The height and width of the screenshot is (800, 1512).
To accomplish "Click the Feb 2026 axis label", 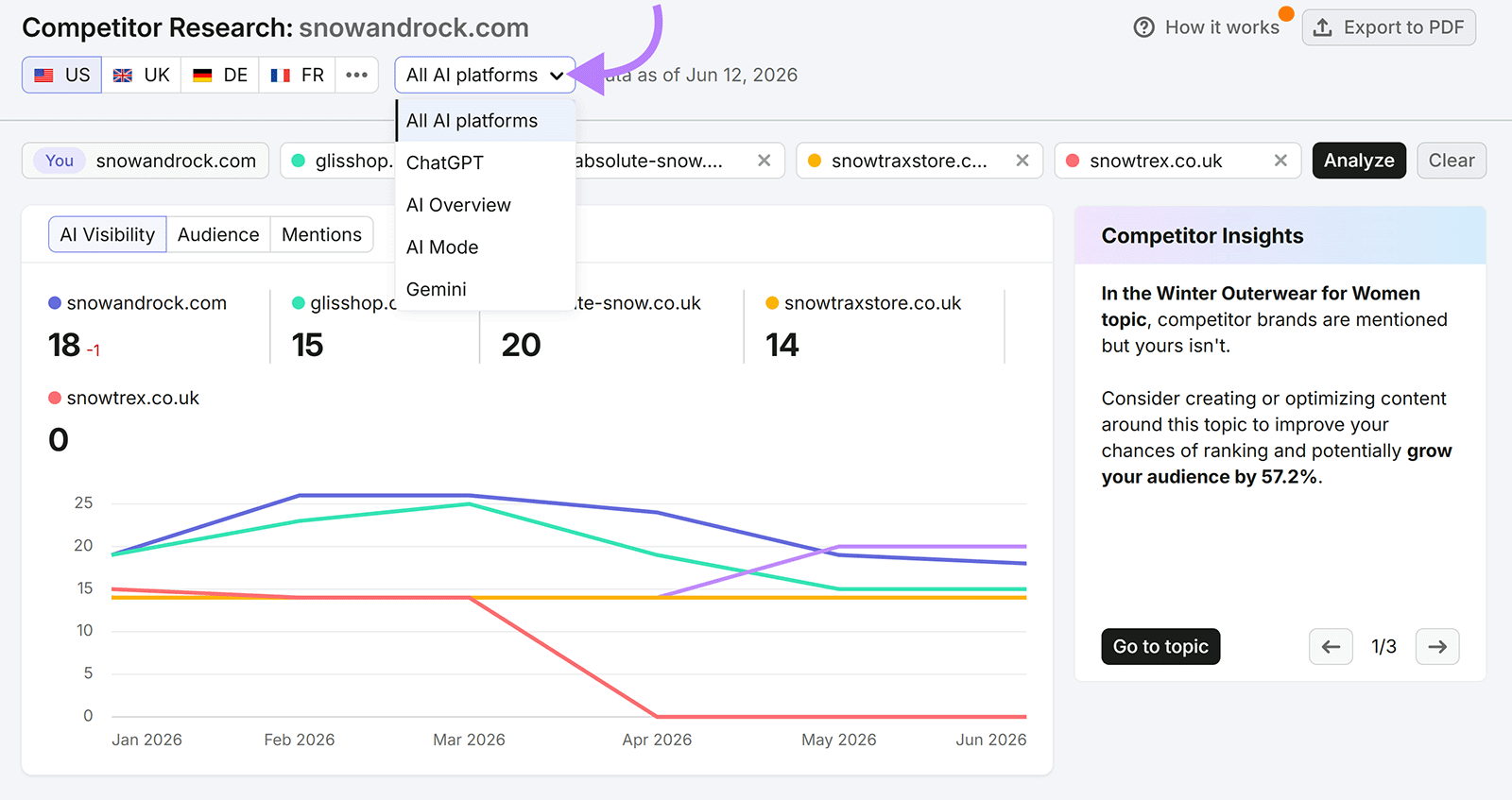I will coord(300,740).
